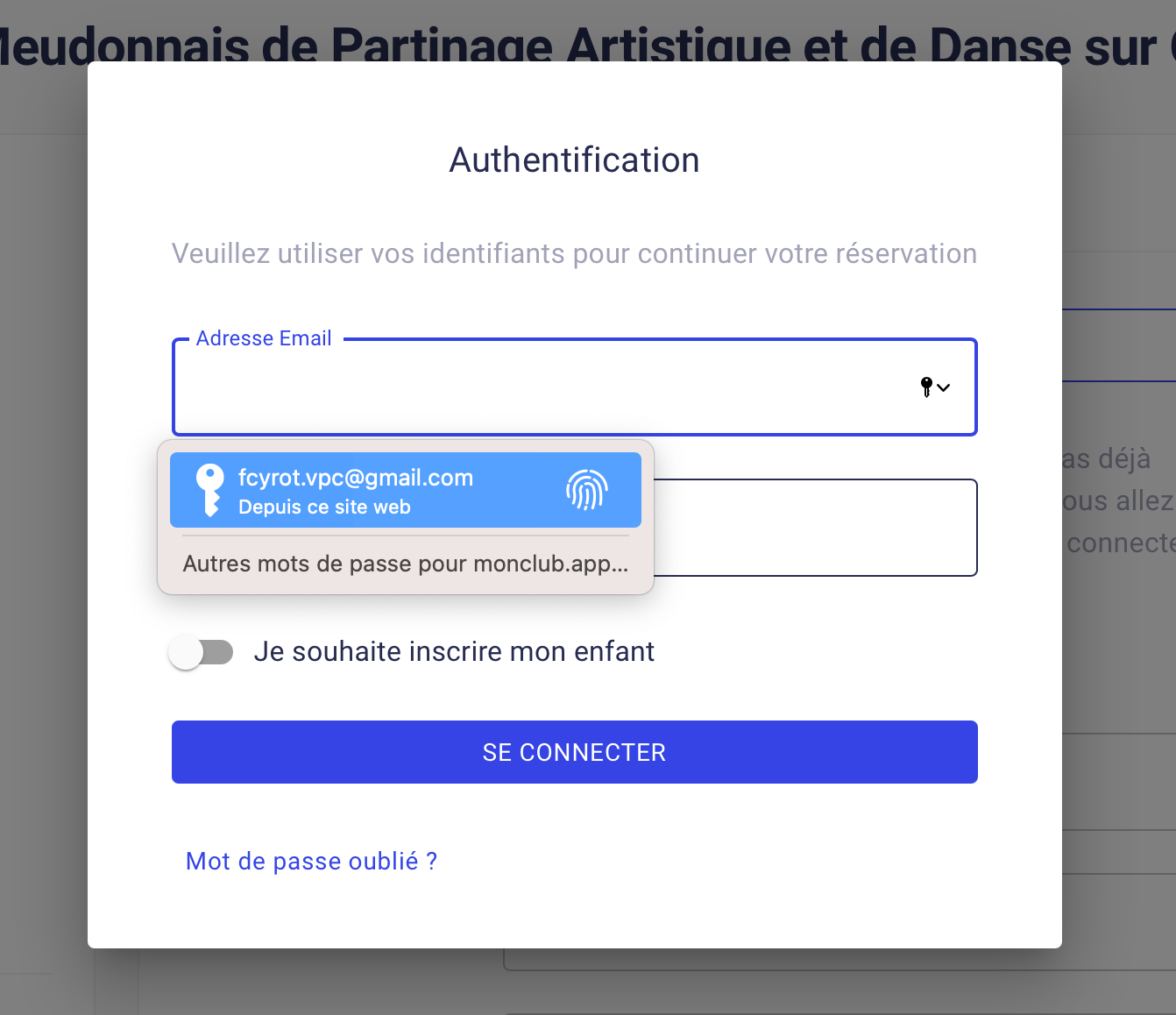The height and width of the screenshot is (1015, 1176).
Task: Click the SE CONNECTER button
Action: pos(575,752)
